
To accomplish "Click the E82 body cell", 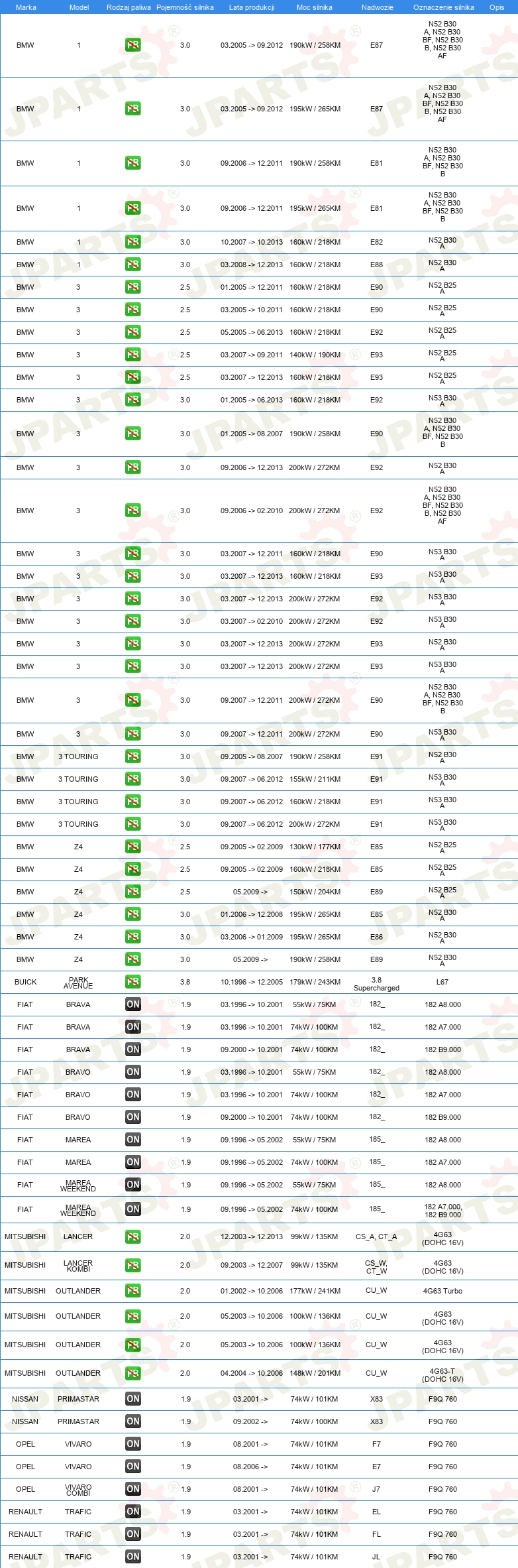I will tap(376, 242).
